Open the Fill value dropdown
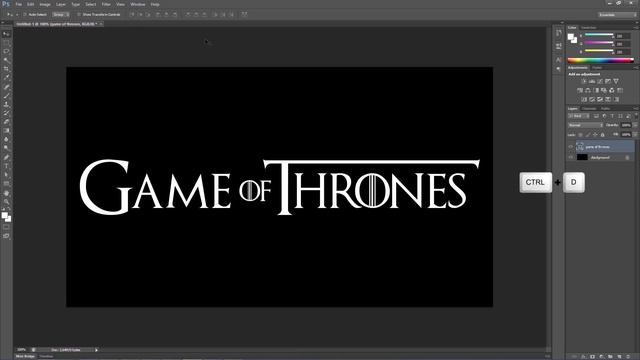The image size is (640, 360). 636,134
